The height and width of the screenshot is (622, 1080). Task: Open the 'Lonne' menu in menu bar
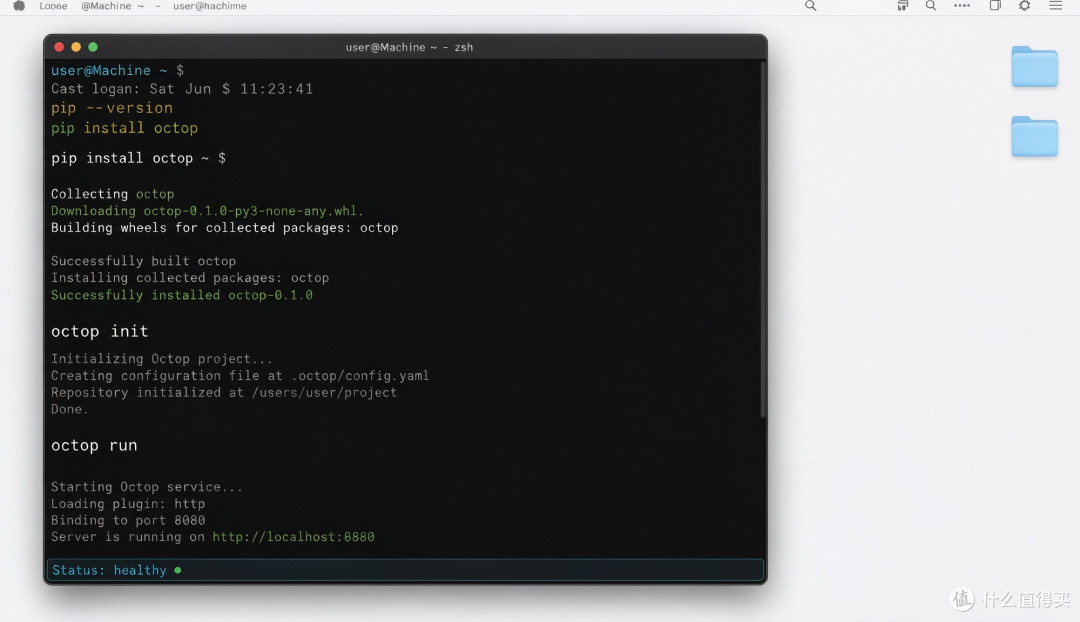point(53,6)
